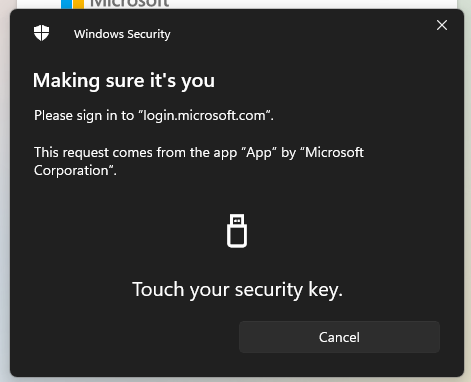Click the yellow square of Microsoft logo

[78, 4]
